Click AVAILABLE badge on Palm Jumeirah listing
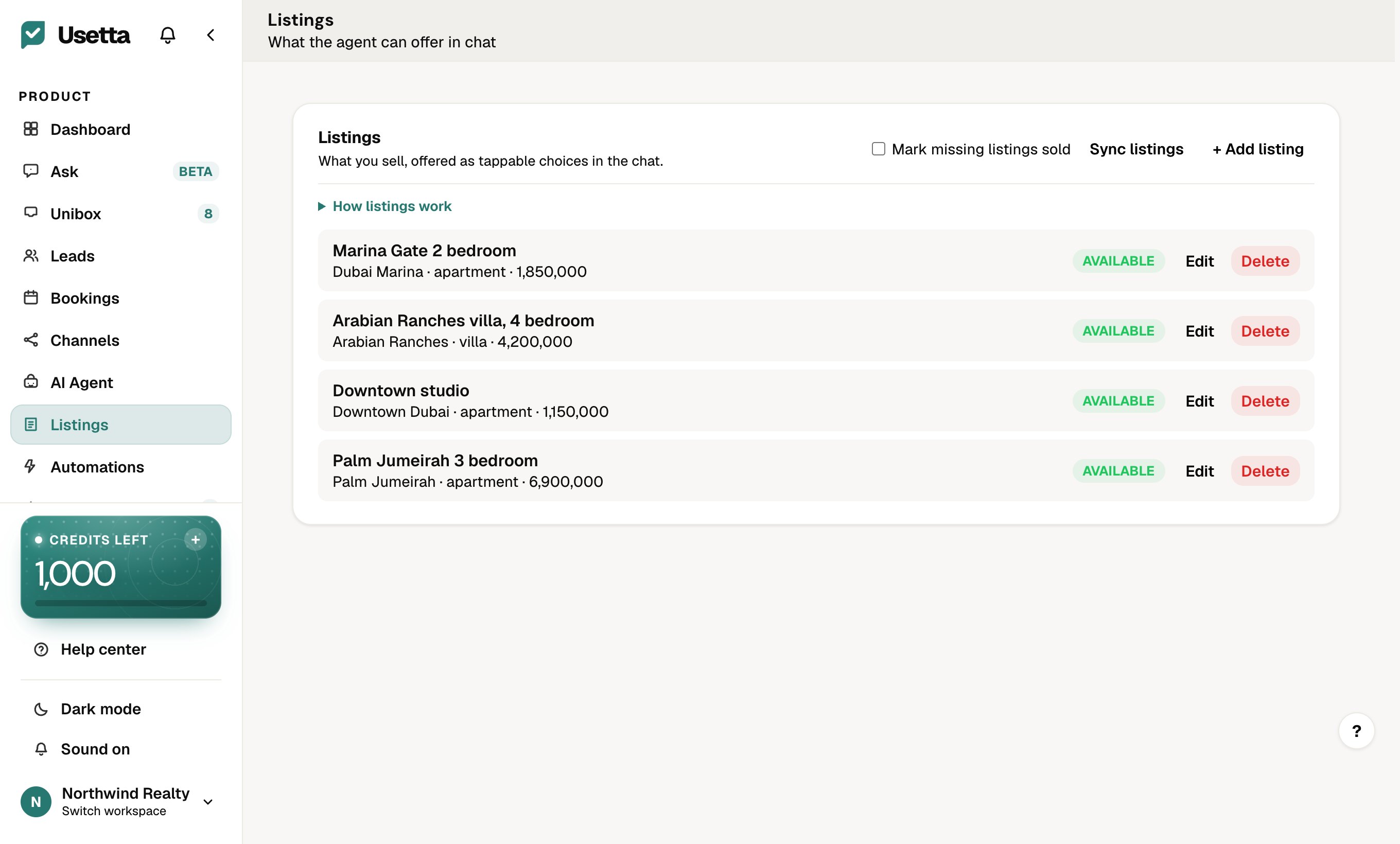Image resolution: width=1400 pixels, height=844 pixels. point(1118,471)
